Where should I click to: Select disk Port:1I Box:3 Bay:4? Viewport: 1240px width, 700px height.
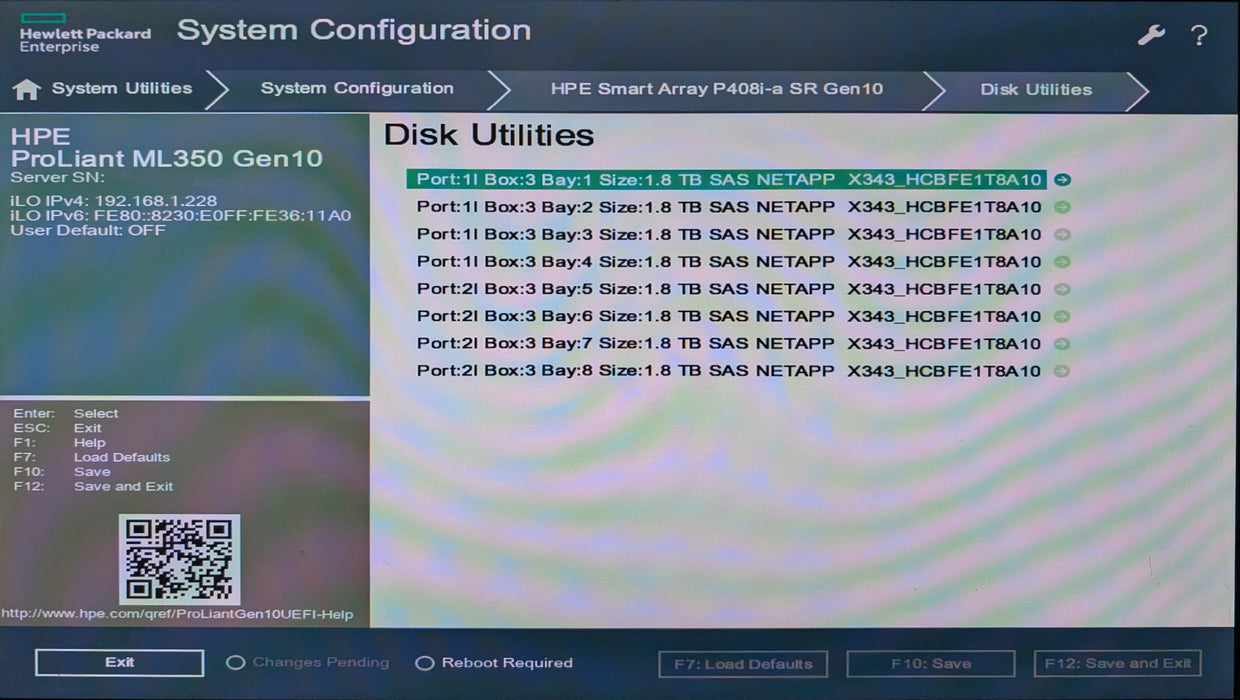[x=729, y=262]
